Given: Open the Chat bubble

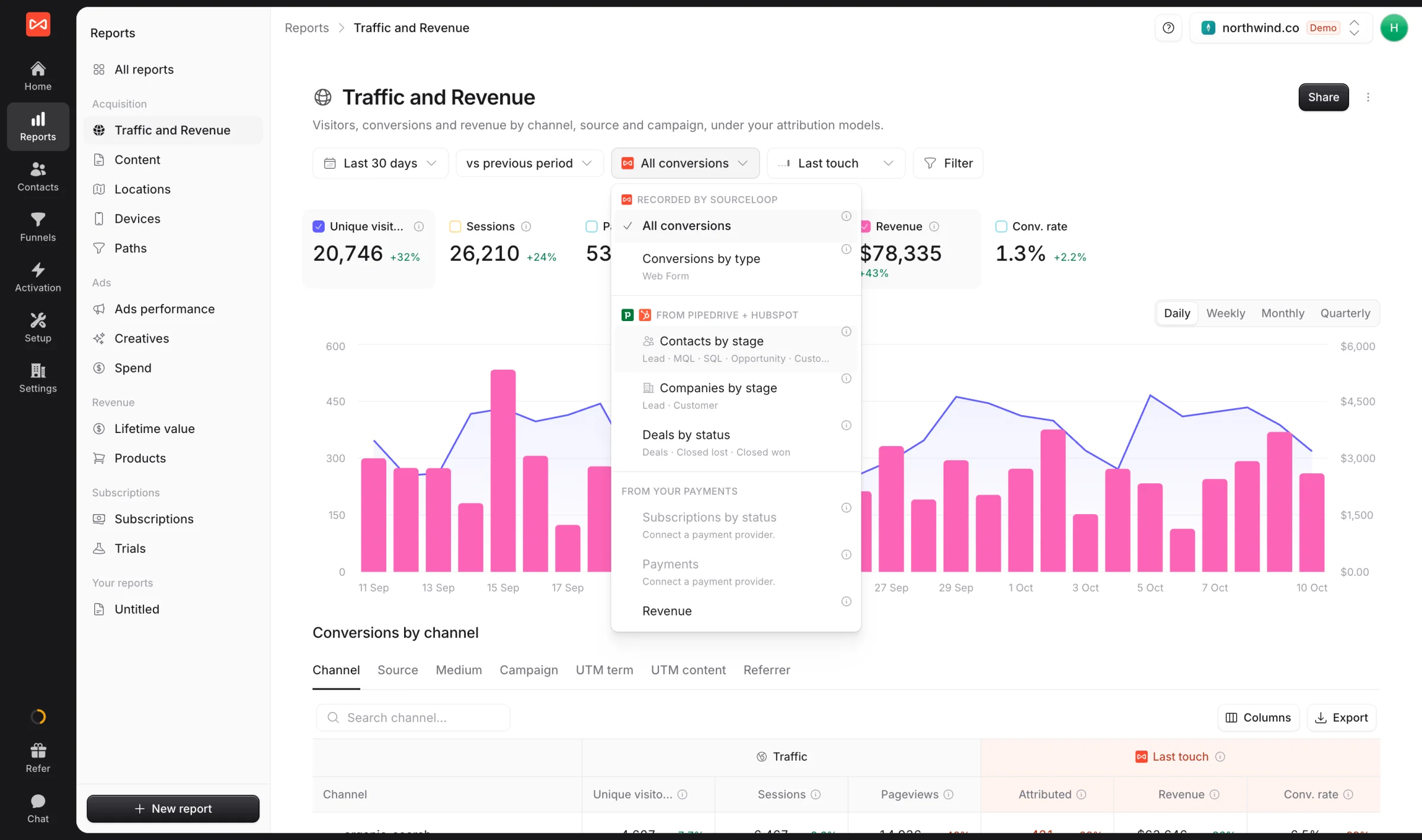Looking at the screenshot, I should (x=38, y=809).
